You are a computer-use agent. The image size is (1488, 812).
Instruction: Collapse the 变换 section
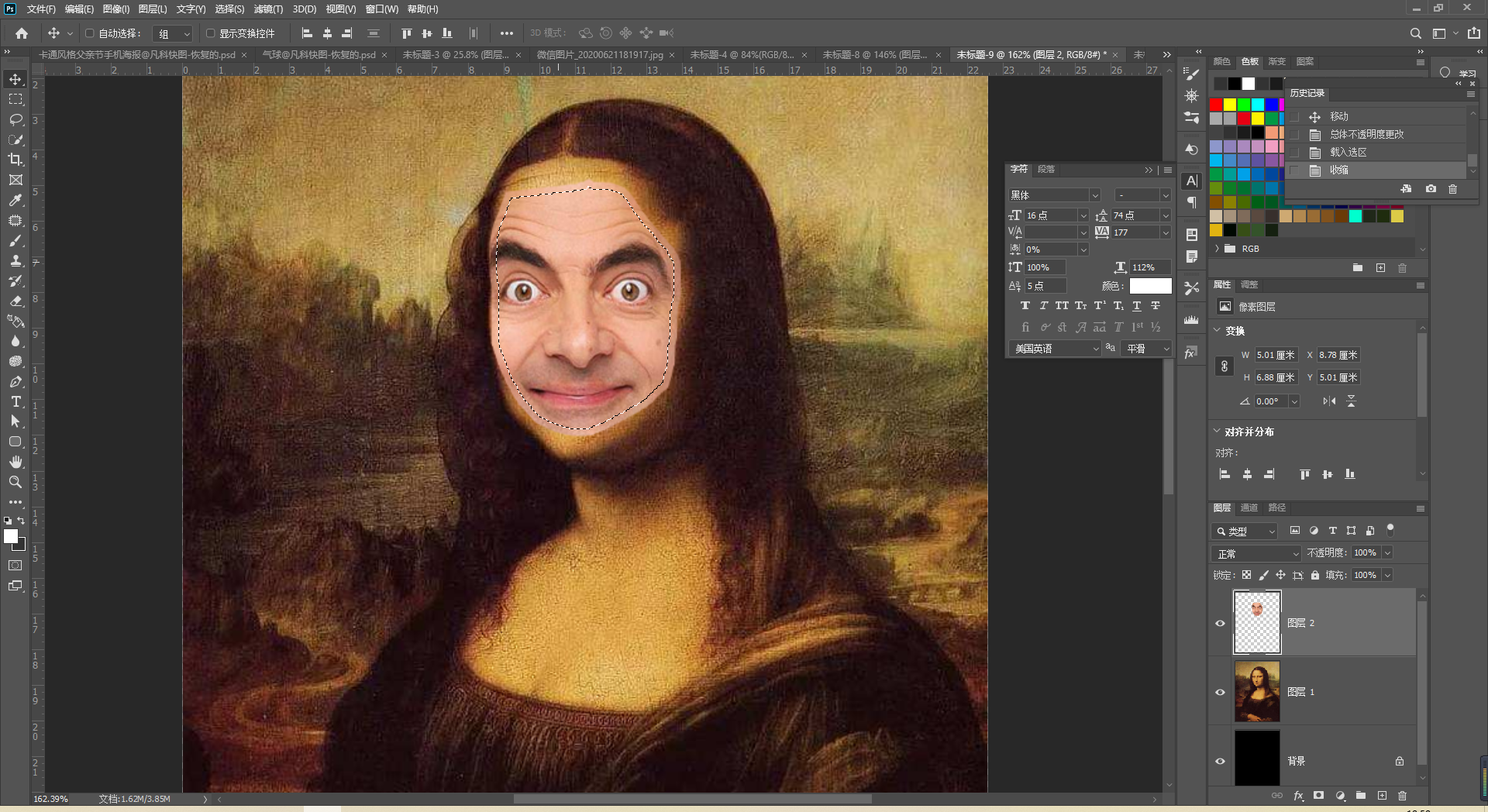coord(1217,331)
